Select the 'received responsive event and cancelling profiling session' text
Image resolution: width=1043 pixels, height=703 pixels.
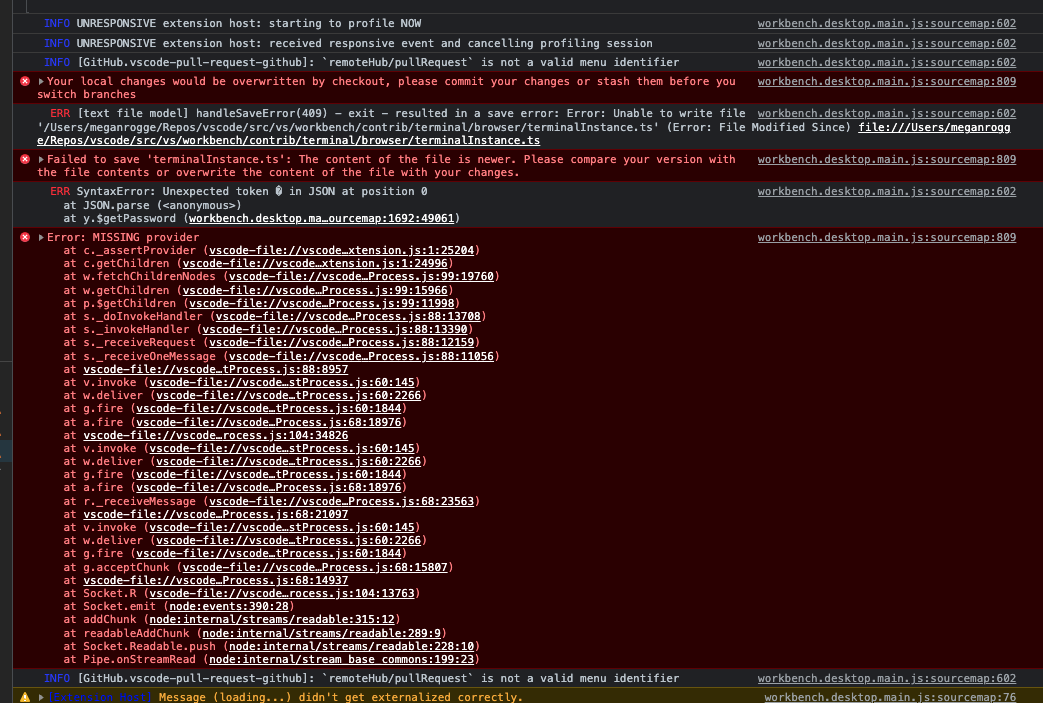coord(461,43)
